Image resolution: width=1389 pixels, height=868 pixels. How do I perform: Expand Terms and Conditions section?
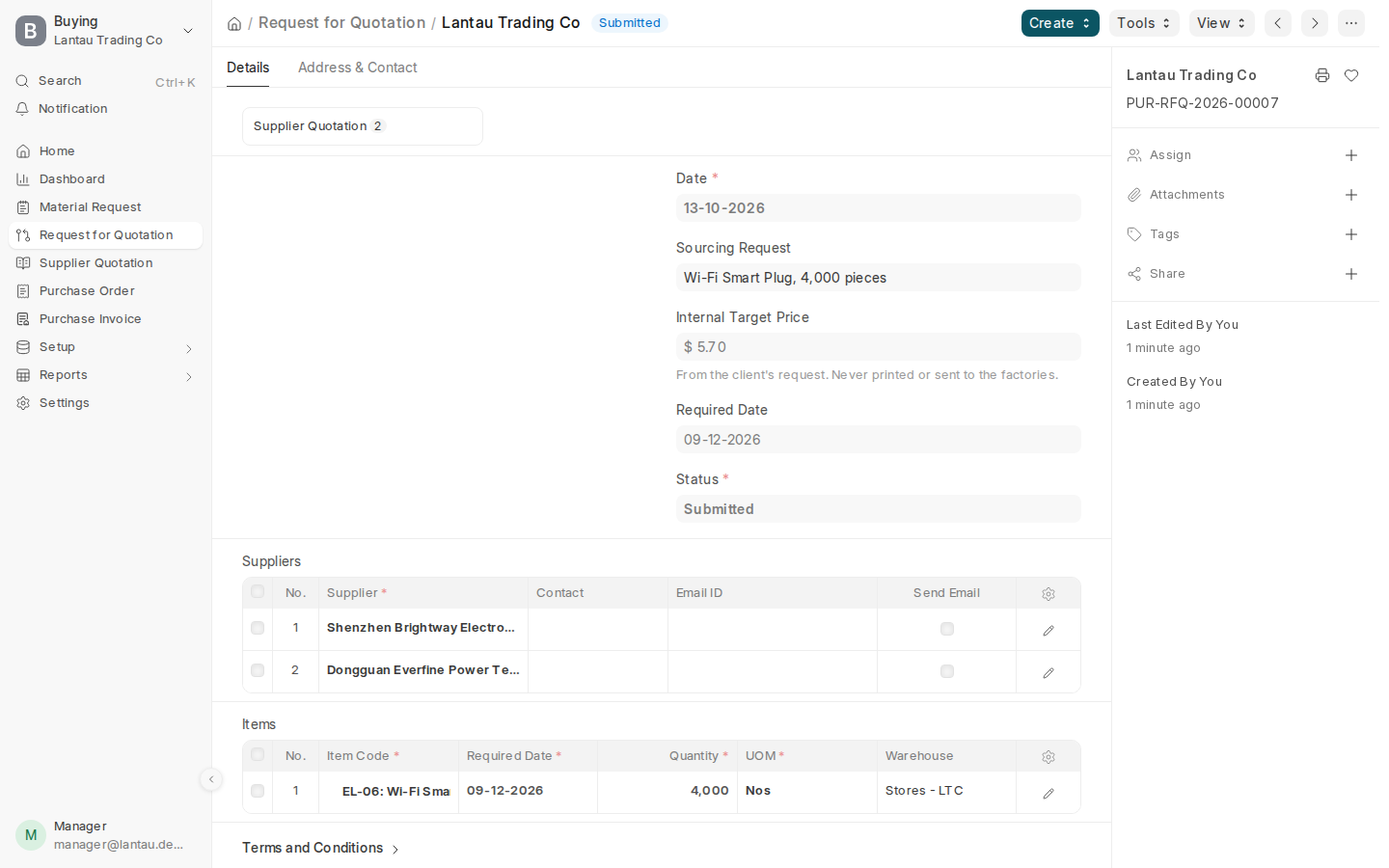[x=321, y=848]
